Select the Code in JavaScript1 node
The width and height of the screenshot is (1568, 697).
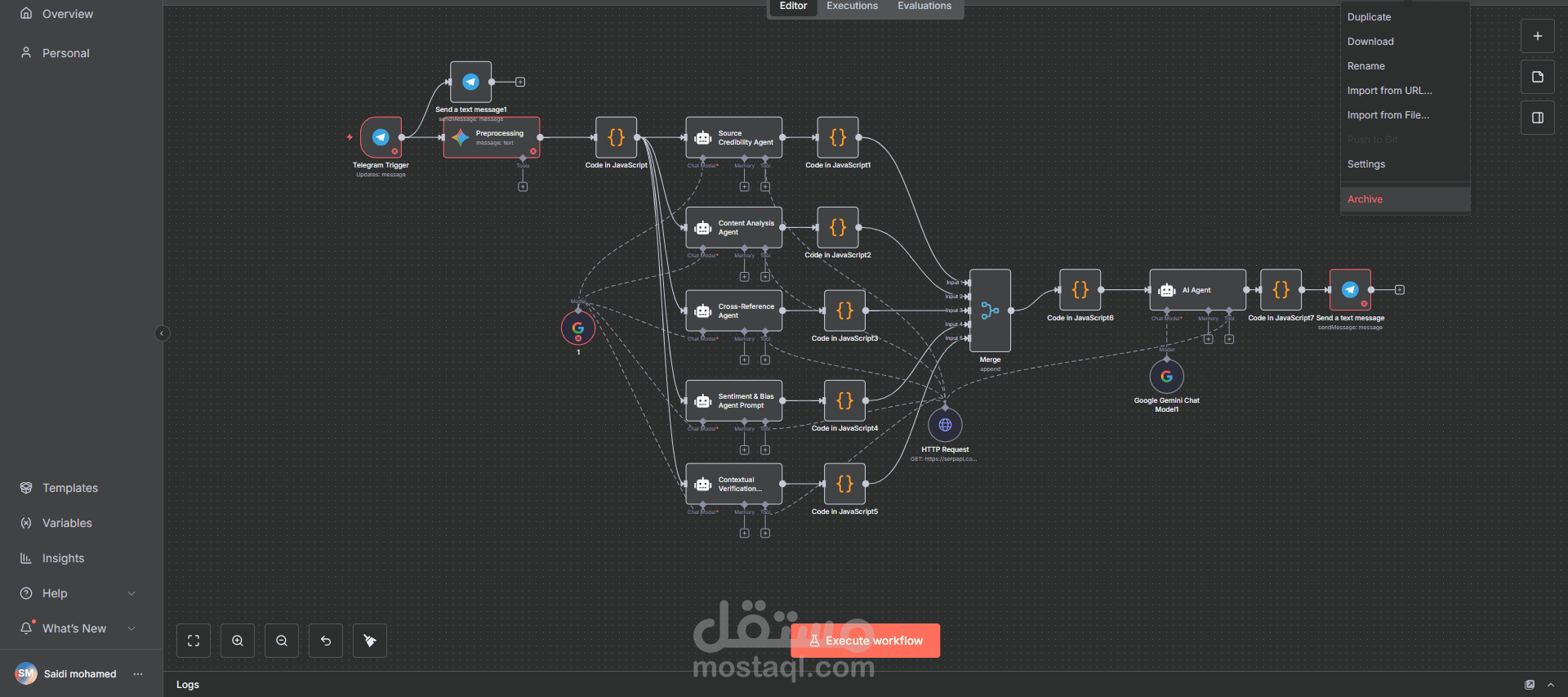pos(838,137)
